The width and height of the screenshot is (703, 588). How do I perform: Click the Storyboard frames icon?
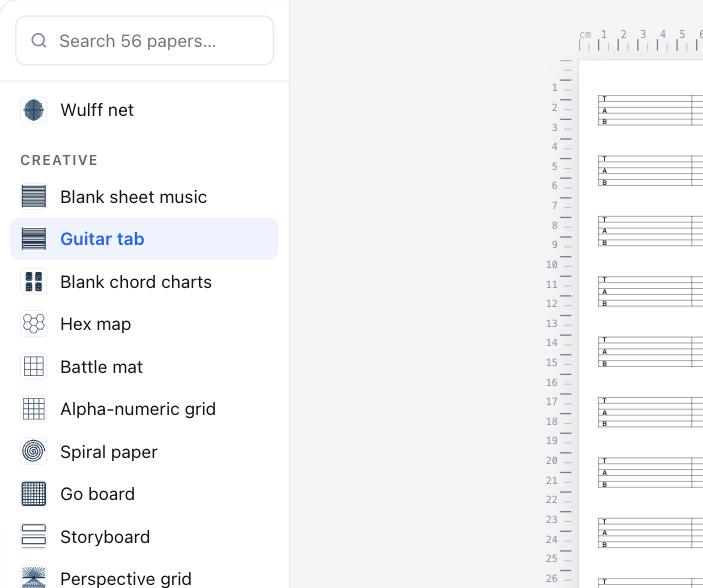(34, 536)
